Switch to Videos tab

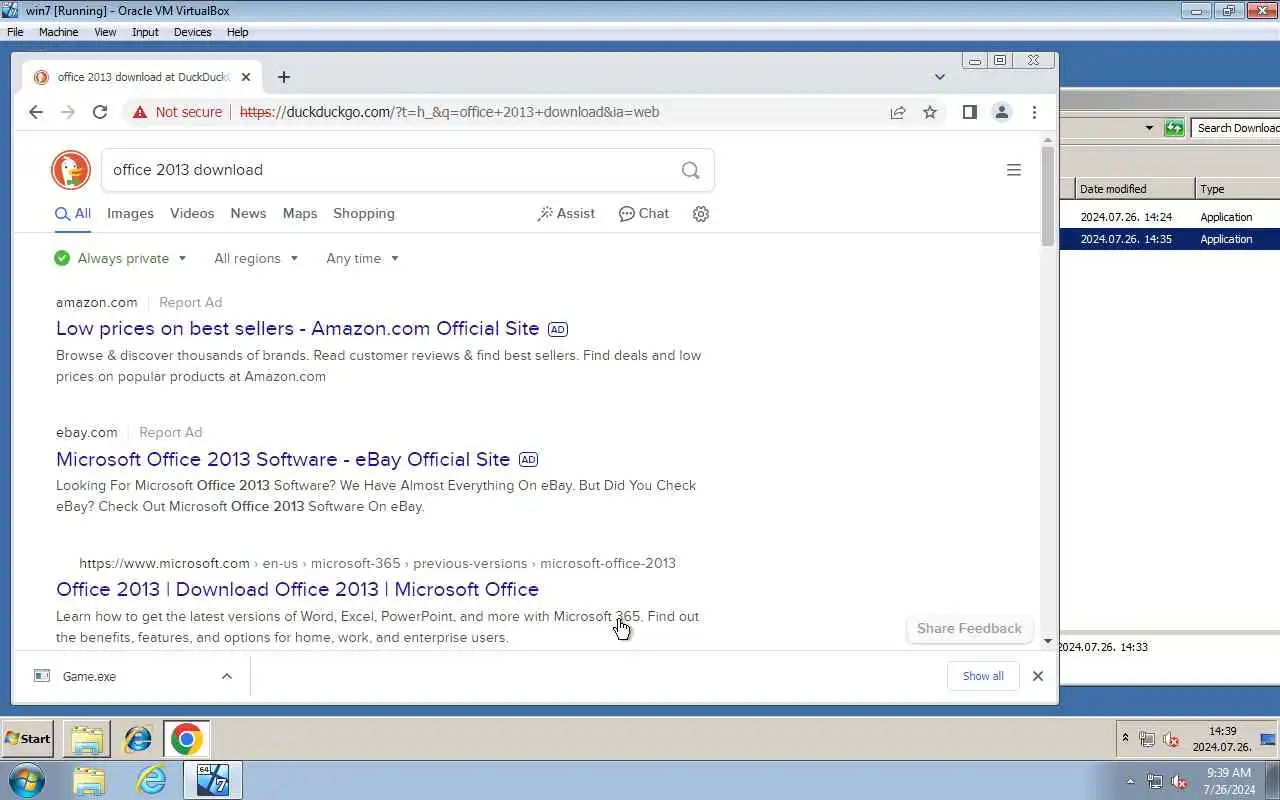[192, 214]
